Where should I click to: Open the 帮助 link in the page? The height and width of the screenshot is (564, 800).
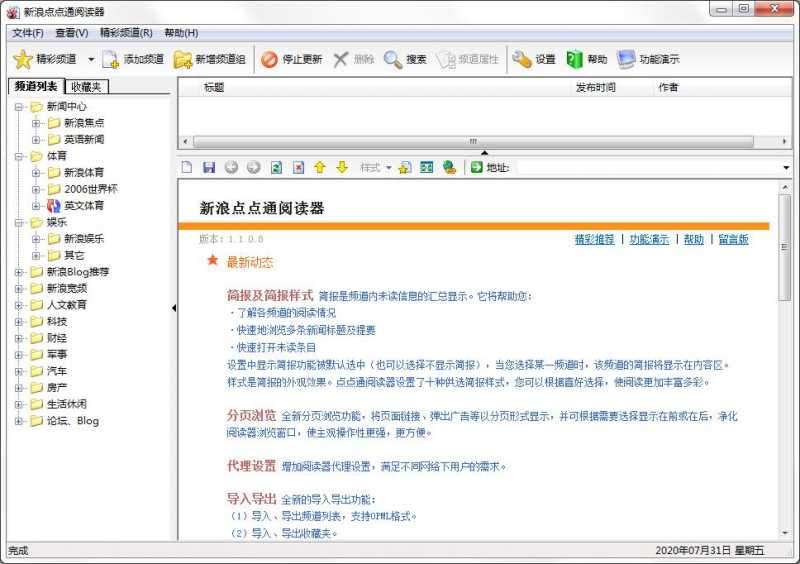pyautogui.click(x=693, y=239)
